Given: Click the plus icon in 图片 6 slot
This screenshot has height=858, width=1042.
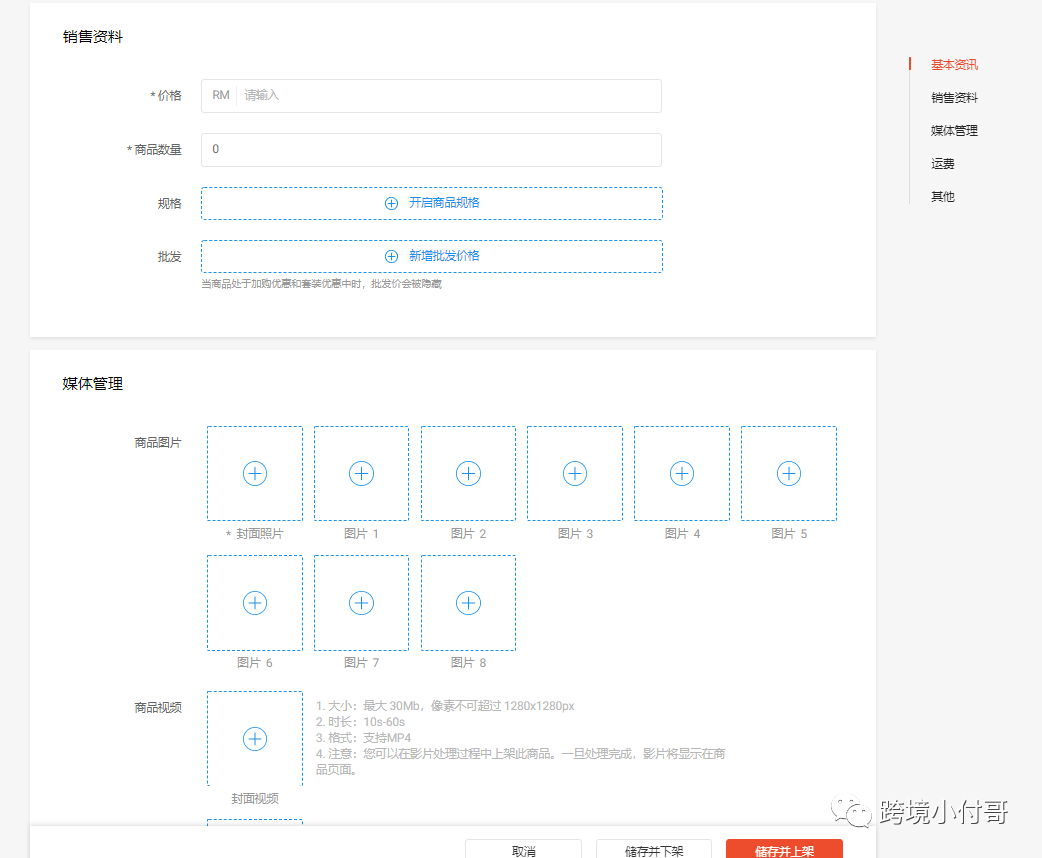Looking at the screenshot, I should coord(255,603).
